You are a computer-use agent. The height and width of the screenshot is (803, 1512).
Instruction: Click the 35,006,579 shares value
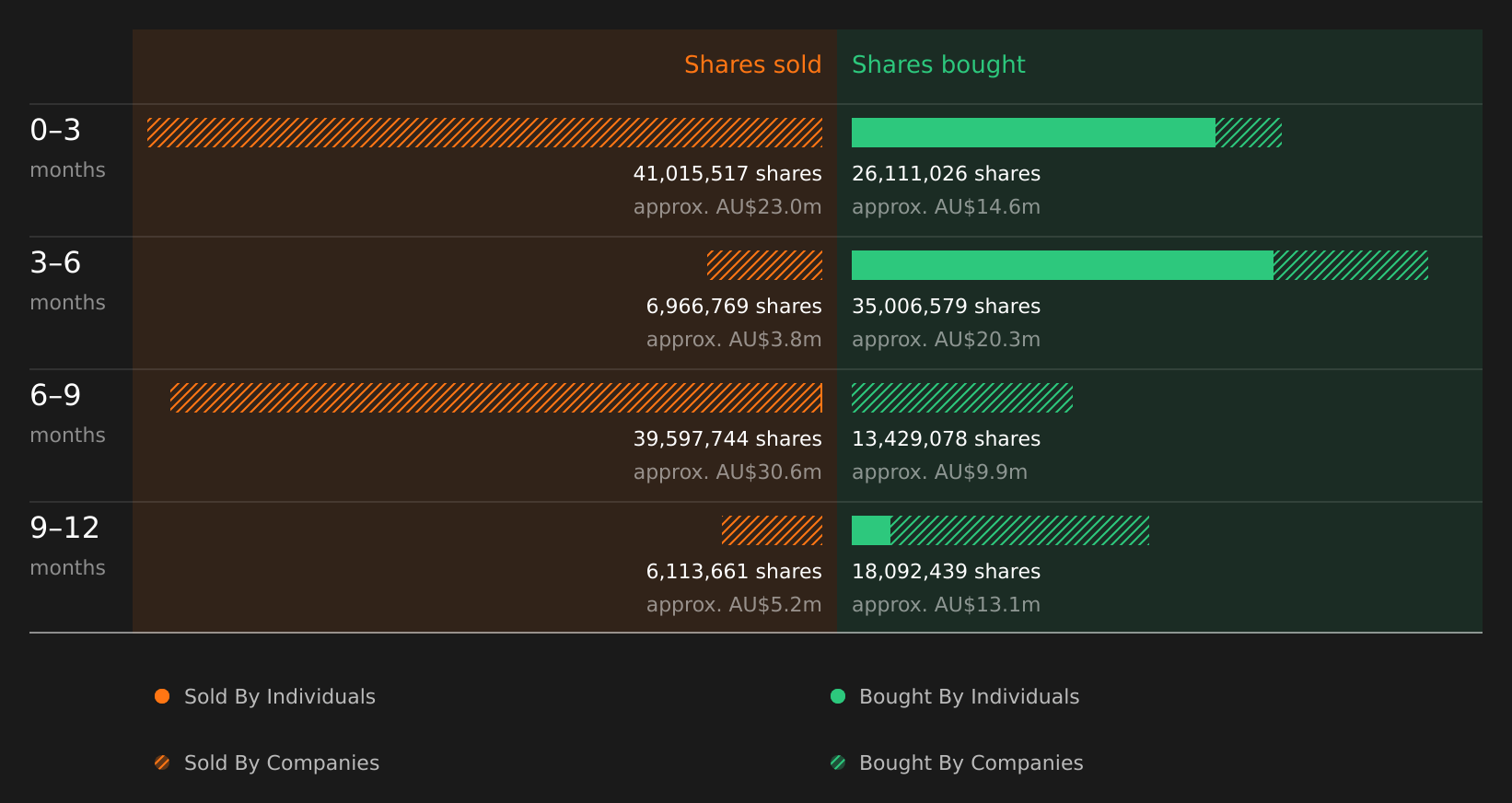[x=946, y=307]
